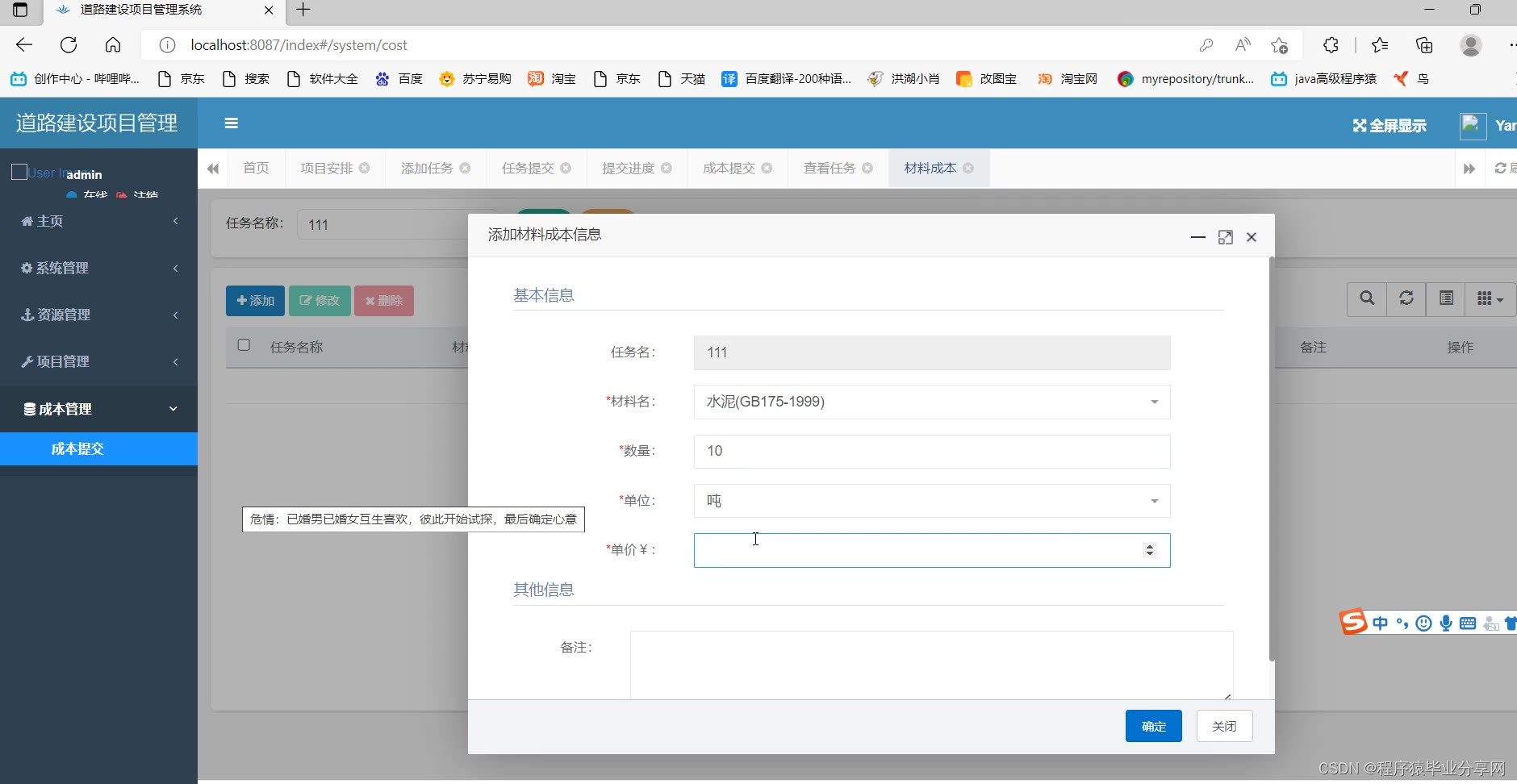The width and height of the screenshot is (1517, 784).
Task: Collapse the 成本管理 sidebar menu
Action: pos(98,409)
